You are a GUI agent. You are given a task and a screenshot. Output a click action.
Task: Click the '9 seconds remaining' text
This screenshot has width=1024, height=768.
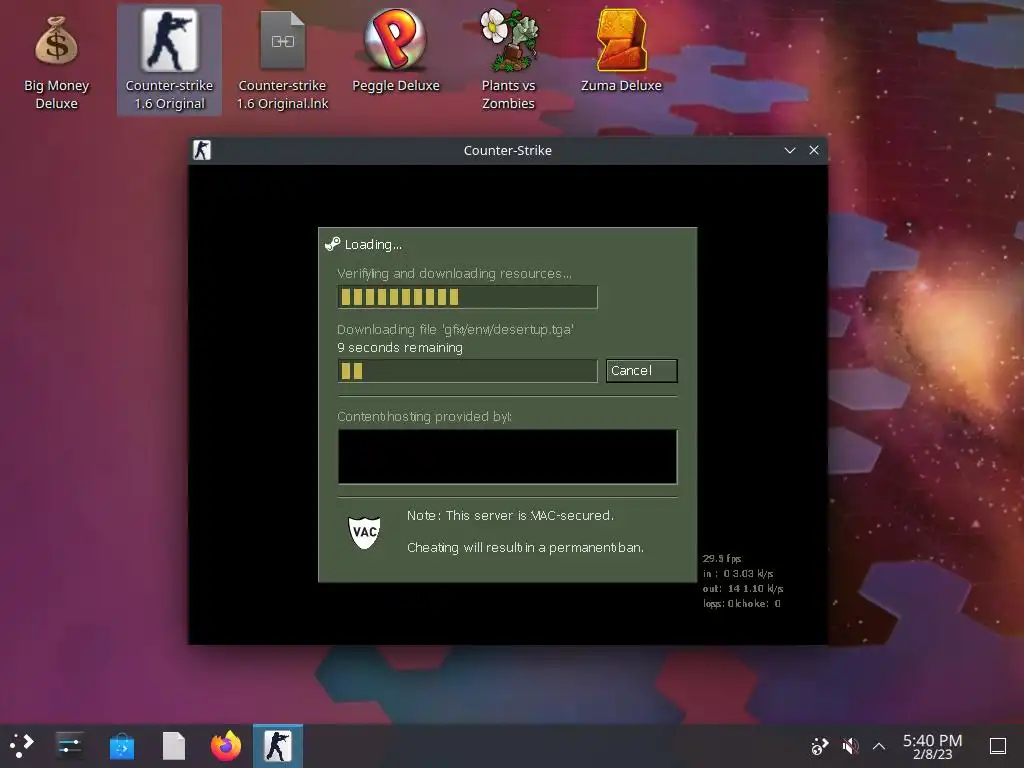tap(400, 347)
